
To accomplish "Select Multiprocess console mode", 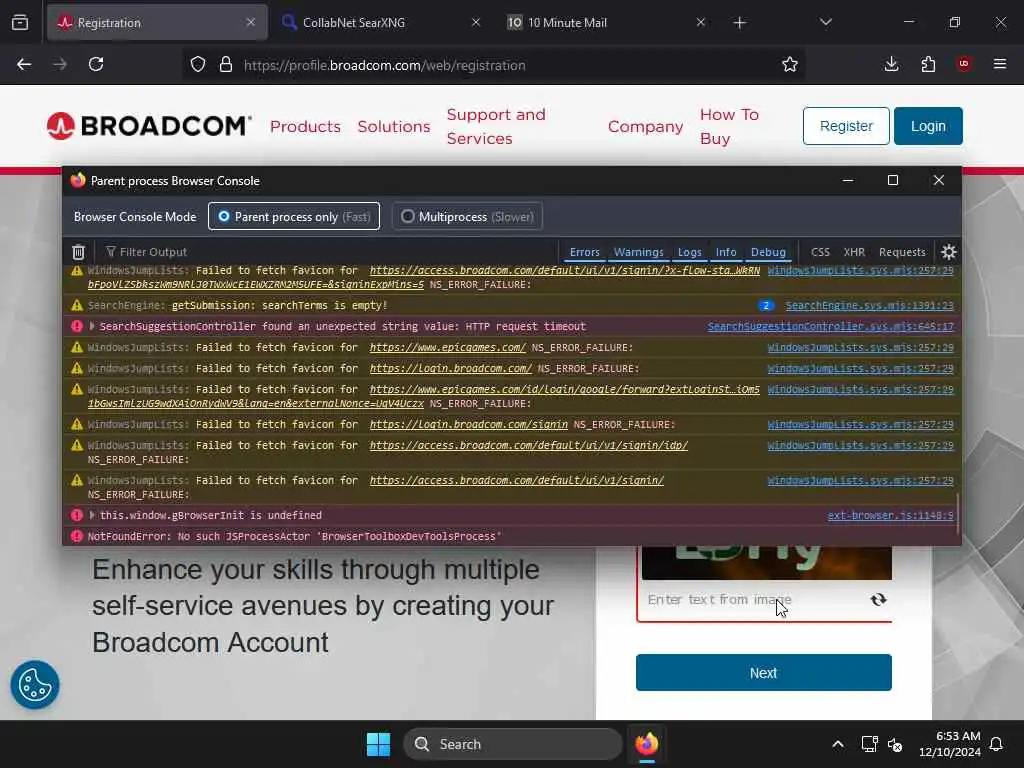I will coord(467,216).
